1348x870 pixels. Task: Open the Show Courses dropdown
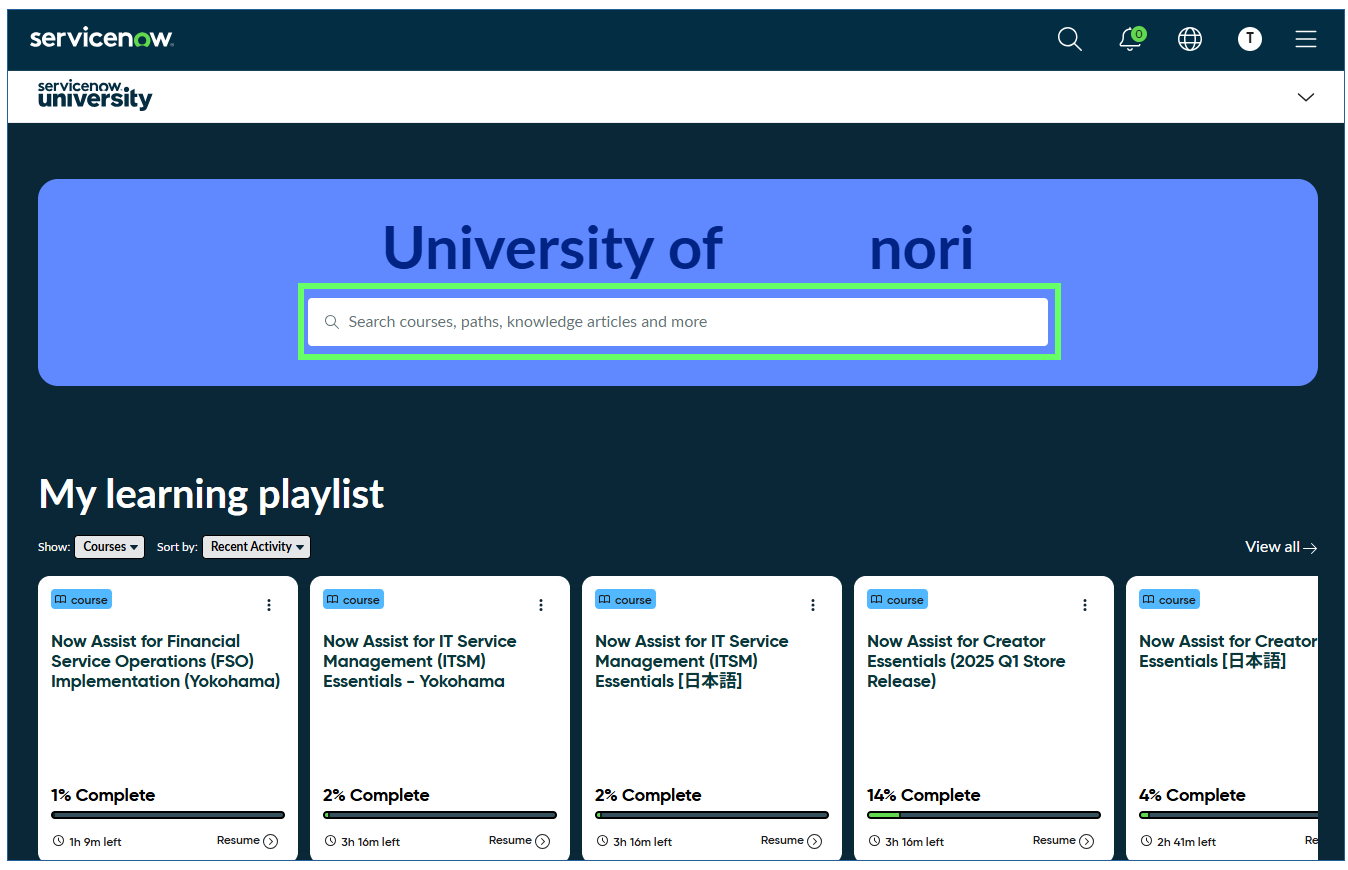[110, 547]
